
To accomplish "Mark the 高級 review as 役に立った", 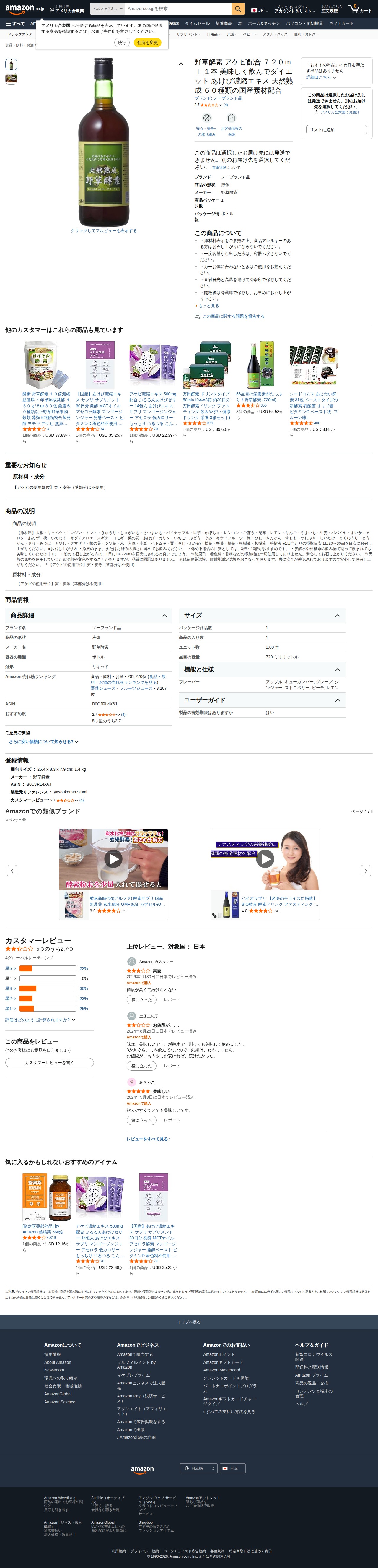I will click(141, 999).
